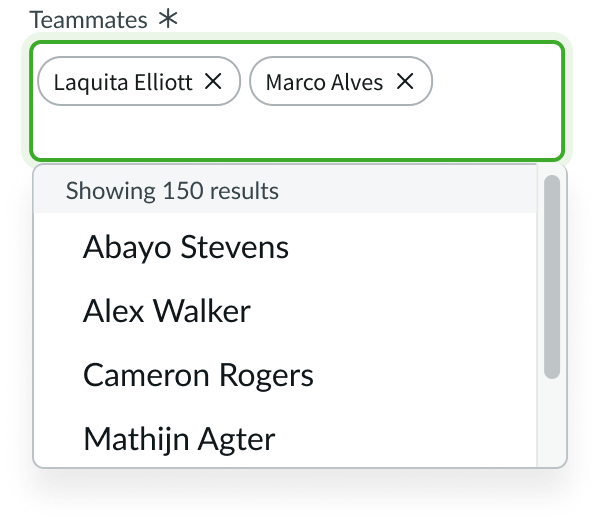Click the scrollbar track below the thumb
Viewport: 600px width, 525px height.
[x=552, y=420]
